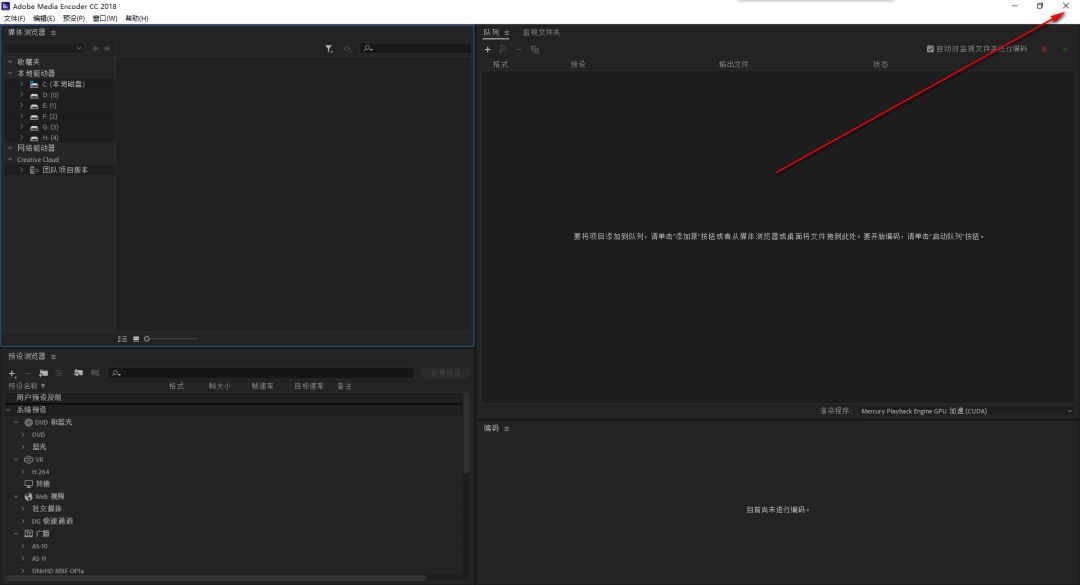Create a new preset with the plus icon
This screenshot has width=1080, height=585.
pyautogui.click(x=11, y=373)
